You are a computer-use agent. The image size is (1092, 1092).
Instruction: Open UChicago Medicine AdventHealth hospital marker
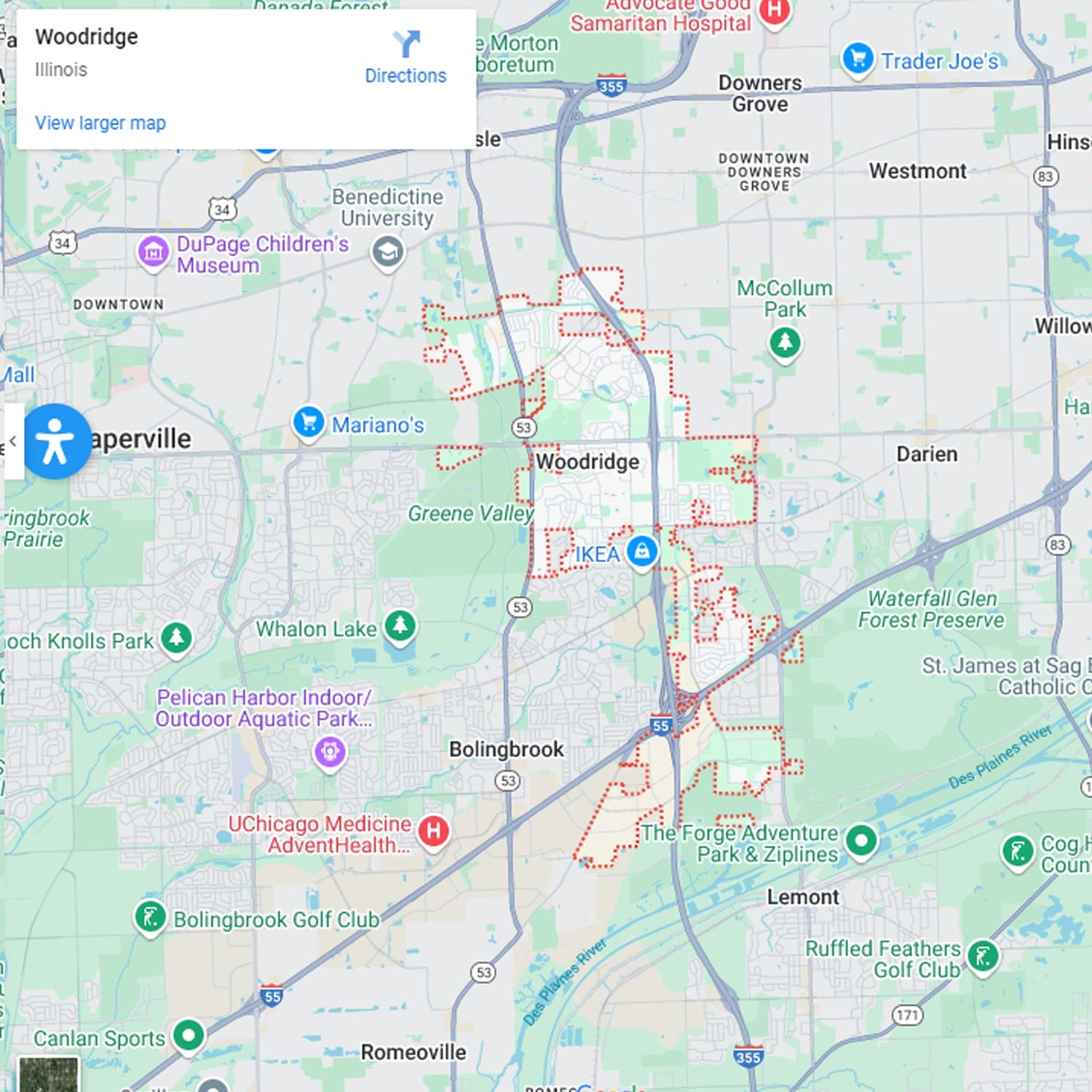click(434, 831)
